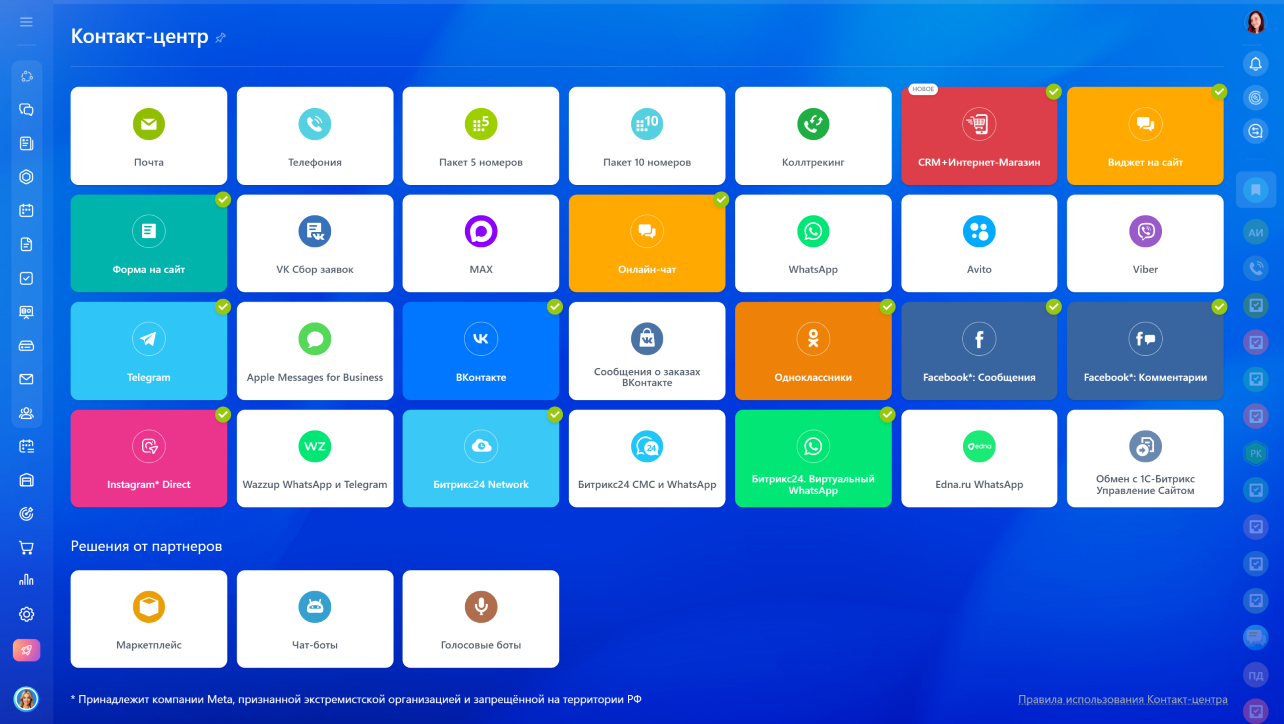Viewport: 1284px width, 724px height.
Task: Open the connected Онлайн-чат tile
Action: tap(646, 243)
